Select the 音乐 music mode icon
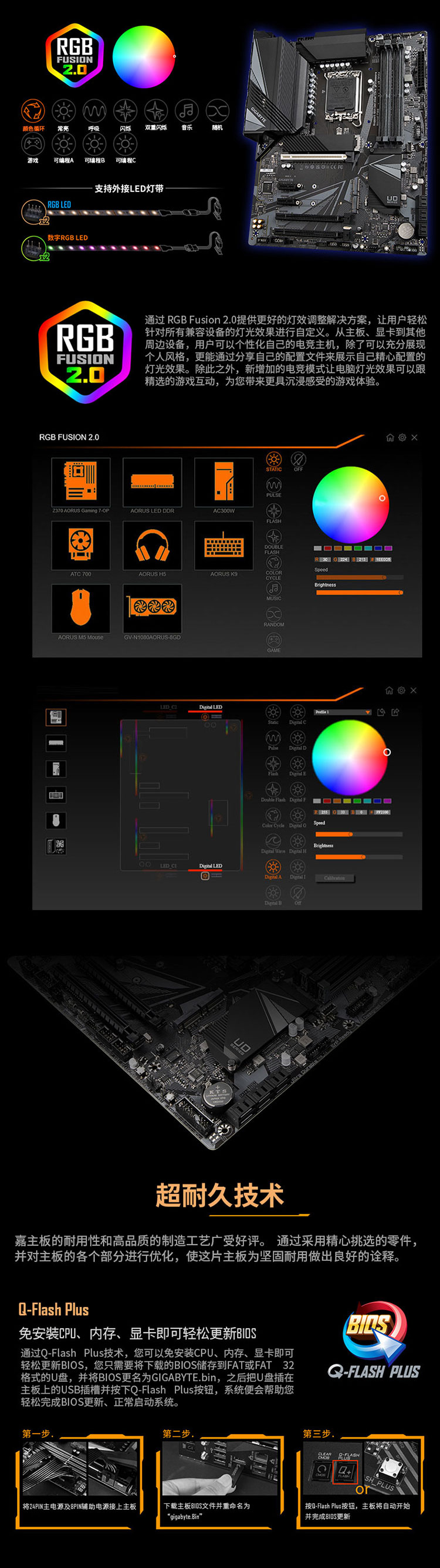The height and width of the screenshot is (1568, 440). pyautogui.click(x=187, y=111)
